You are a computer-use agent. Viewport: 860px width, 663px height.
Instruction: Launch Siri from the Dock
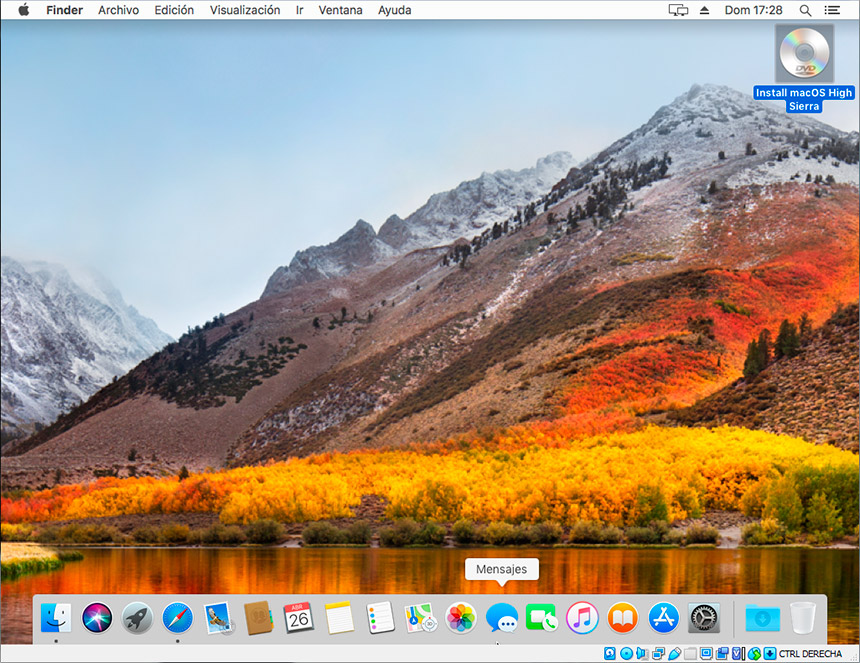[97, 617]
